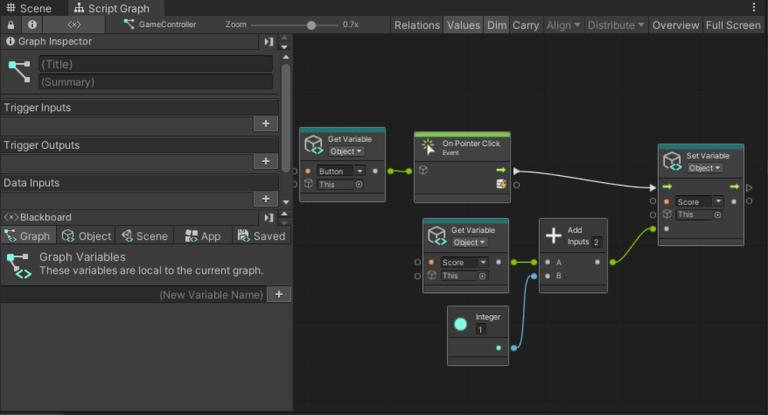Click the On Pointer Click node icon
Screen dimensions: 768x415
pyautogui.click(x=429, y=147)
